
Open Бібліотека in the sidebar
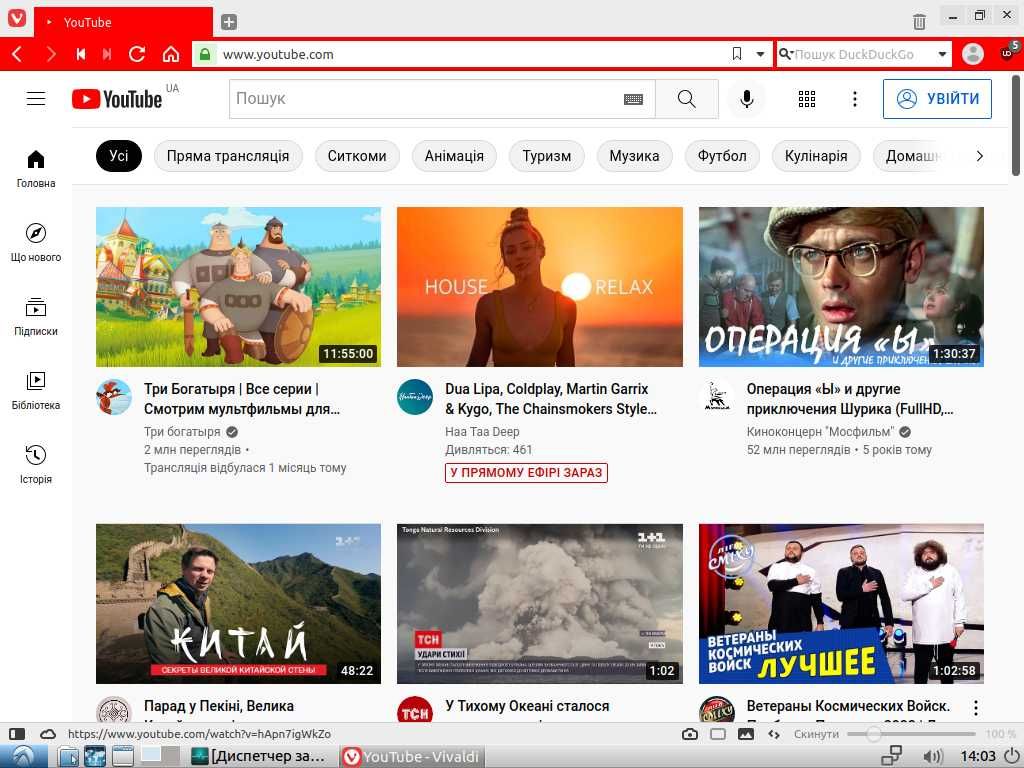click(x=36, y=391)
